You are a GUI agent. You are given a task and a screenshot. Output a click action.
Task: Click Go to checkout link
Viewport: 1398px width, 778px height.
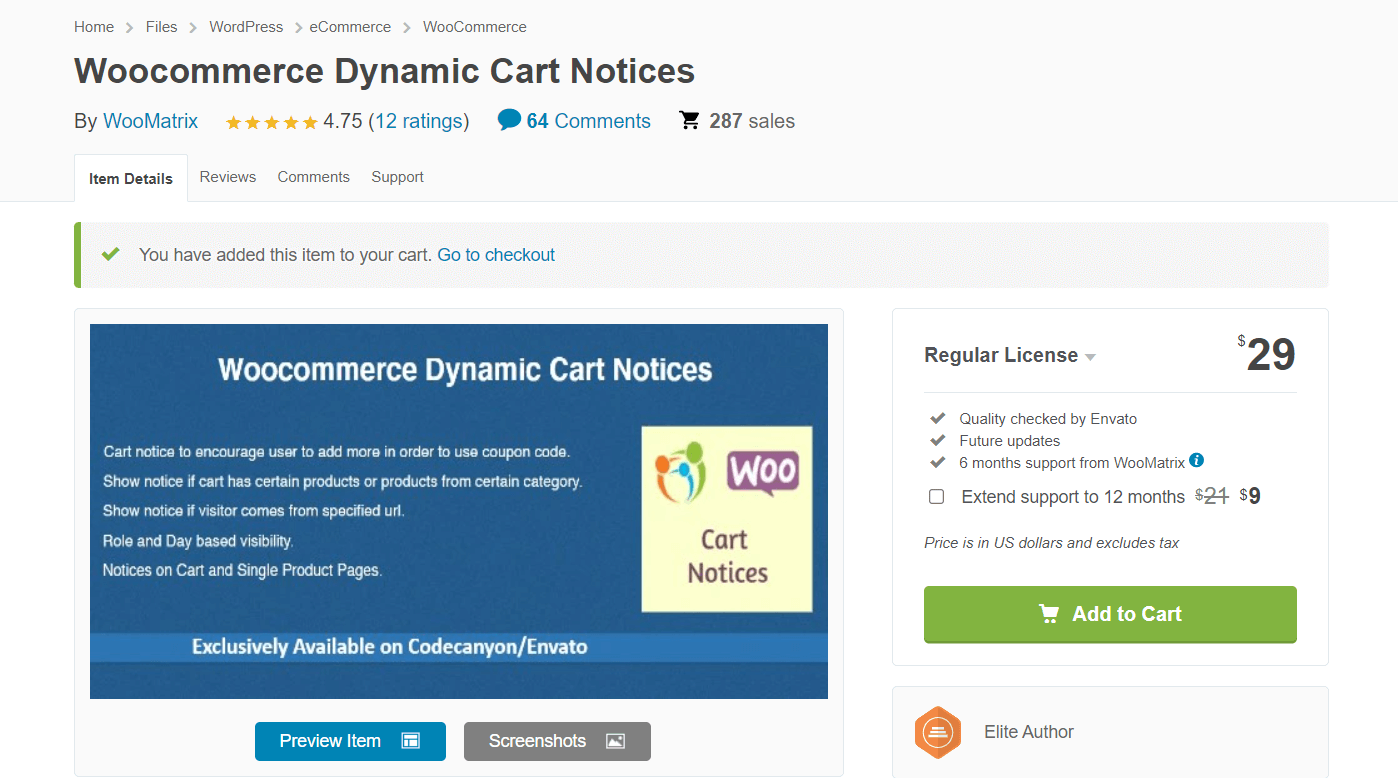(496, 255)
